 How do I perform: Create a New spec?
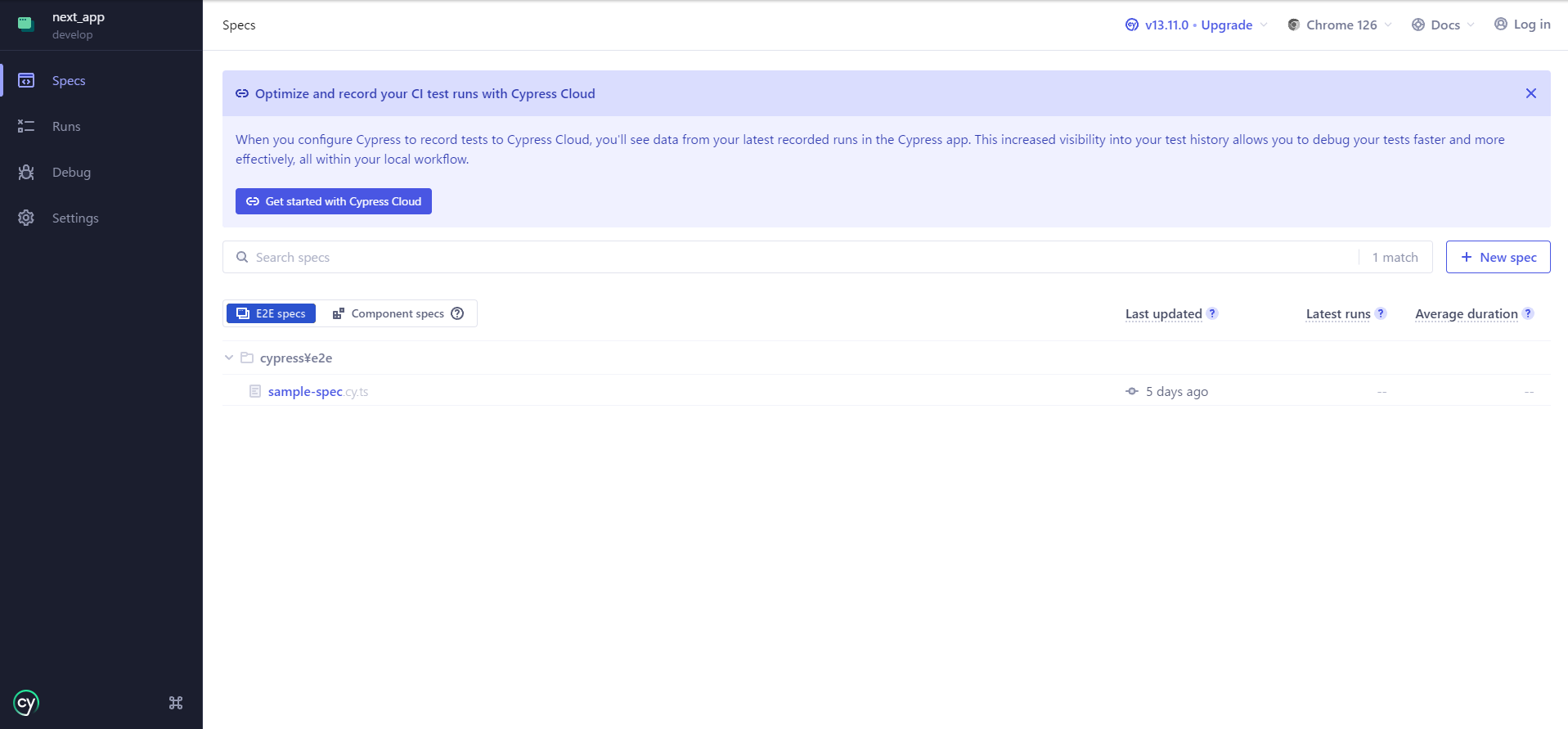1498,257
